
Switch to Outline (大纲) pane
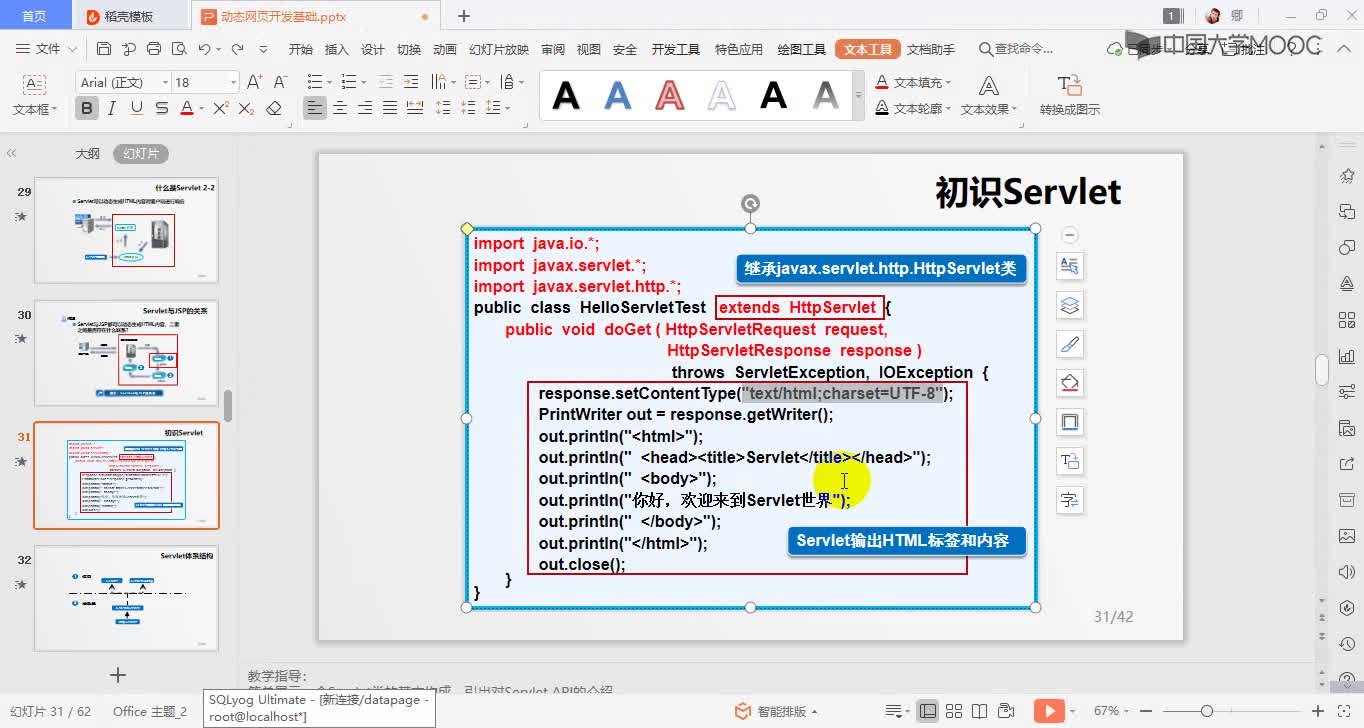tap(87, 154)
